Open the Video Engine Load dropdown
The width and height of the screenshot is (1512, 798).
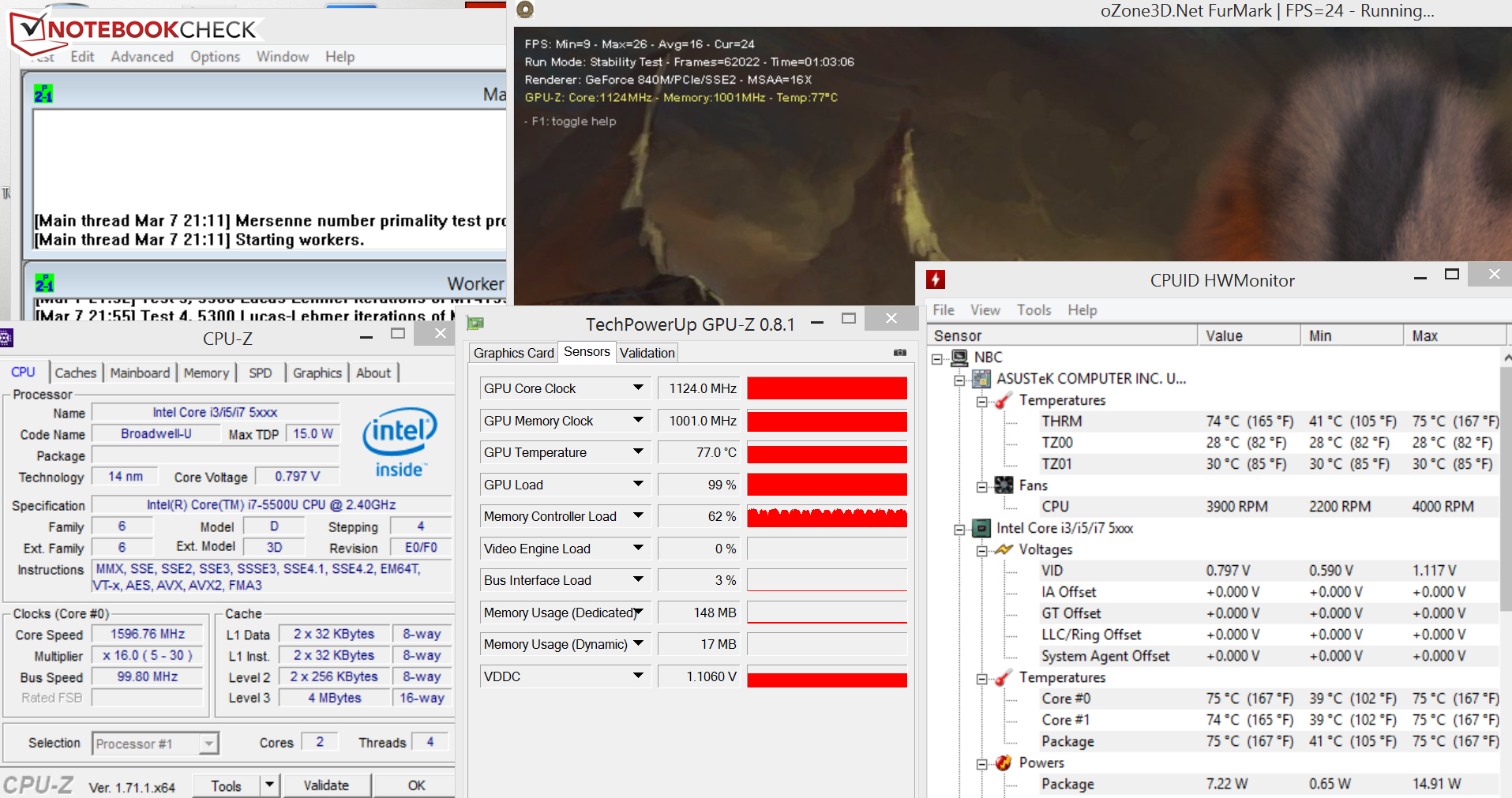click(638, 548)
